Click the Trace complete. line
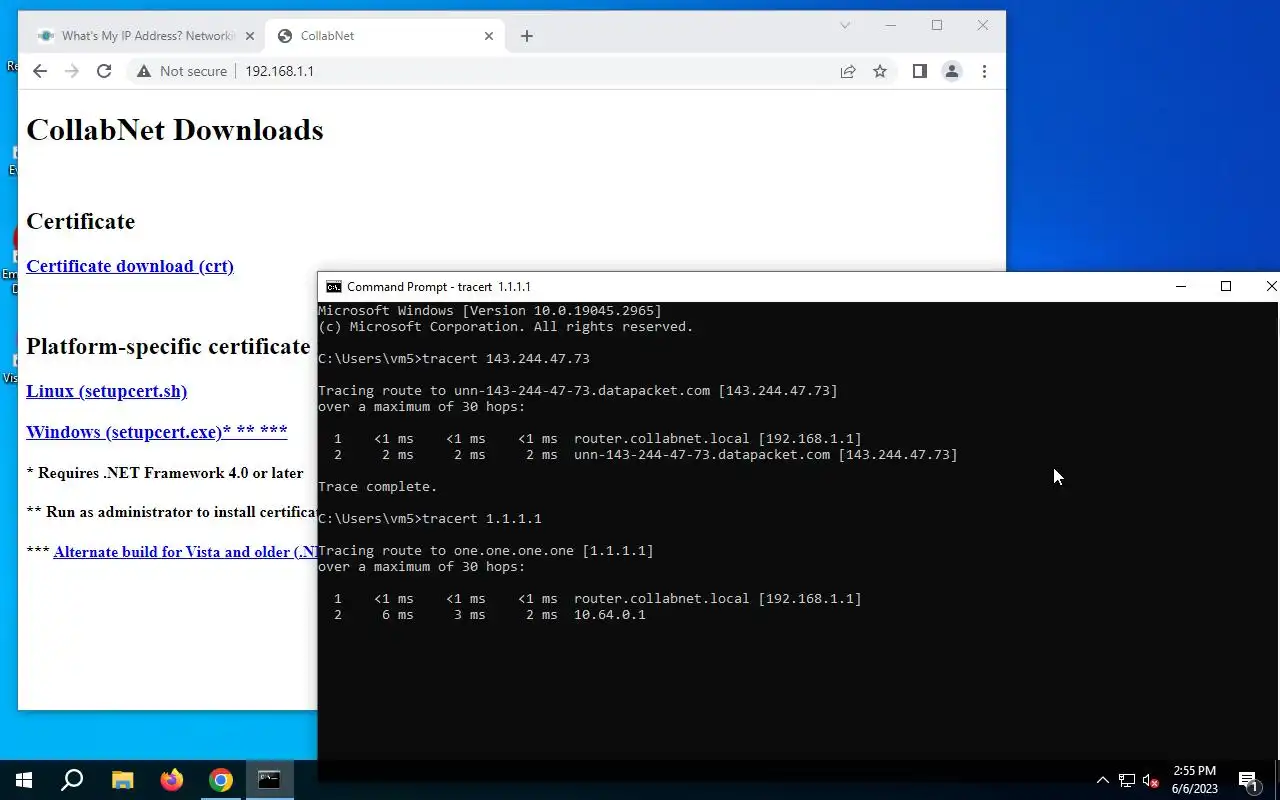 378,487
